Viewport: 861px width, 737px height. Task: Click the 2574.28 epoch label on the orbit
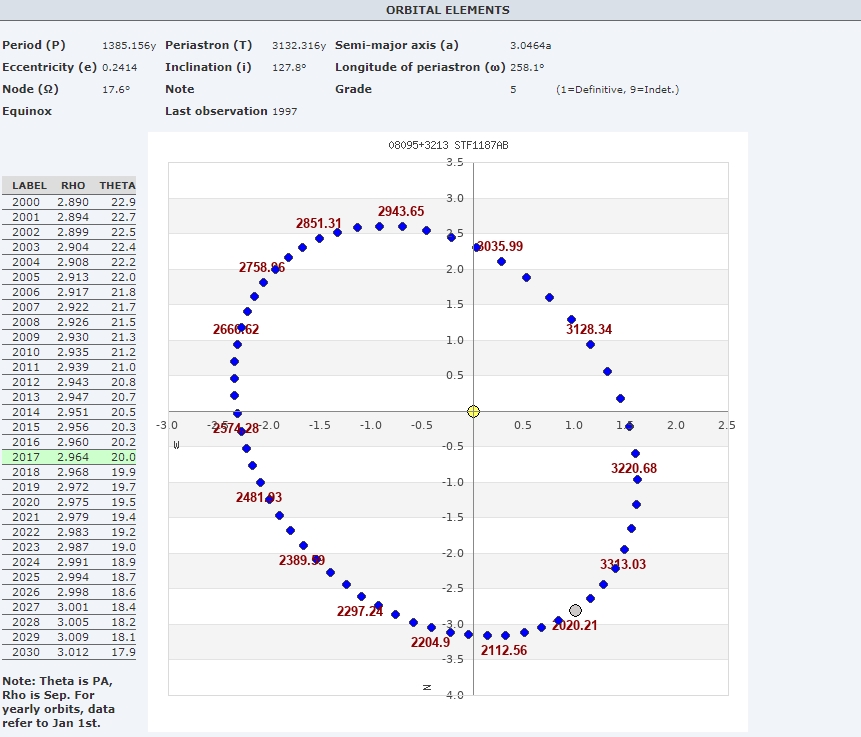point(236,428)
